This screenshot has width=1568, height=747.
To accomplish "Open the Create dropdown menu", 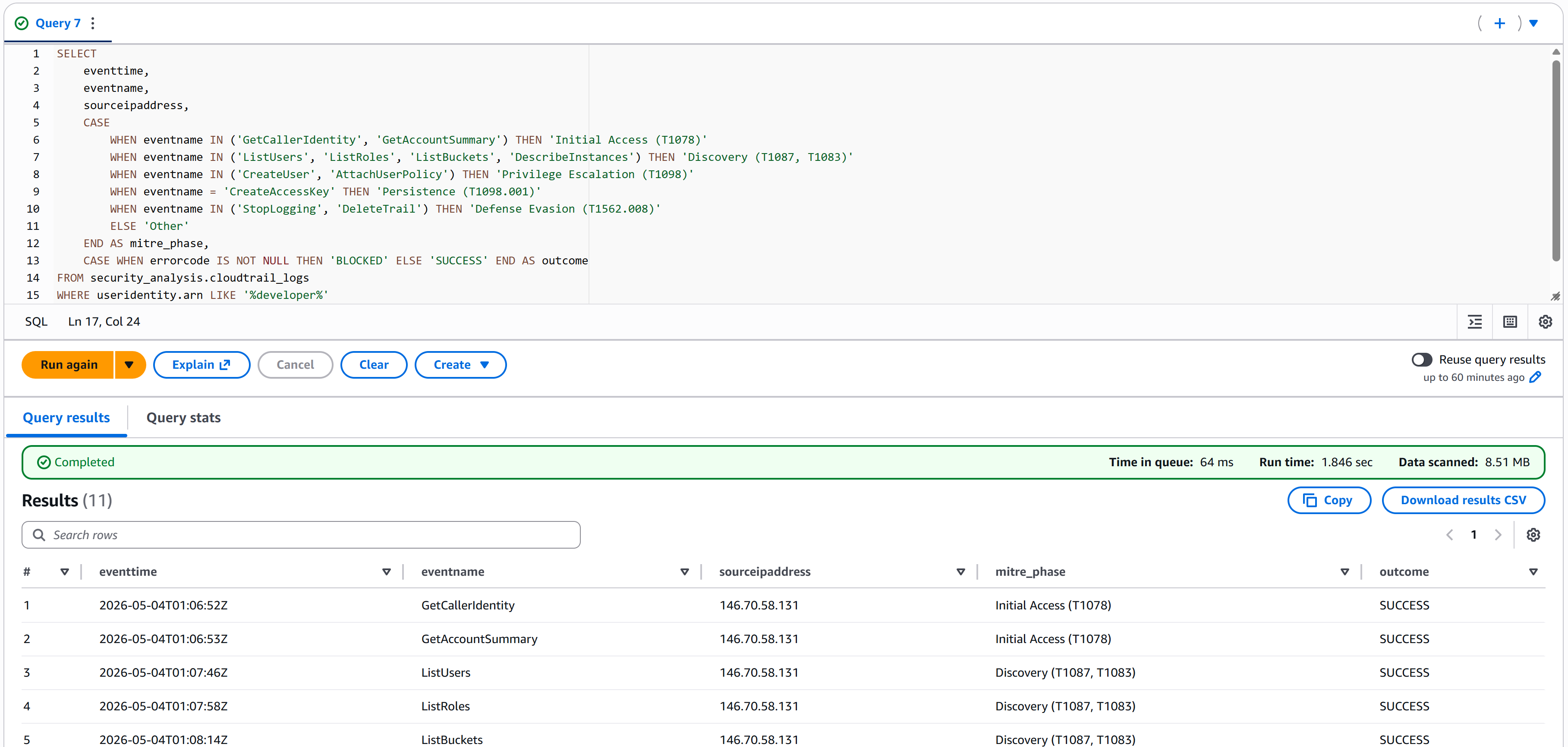I will [460, 365].
